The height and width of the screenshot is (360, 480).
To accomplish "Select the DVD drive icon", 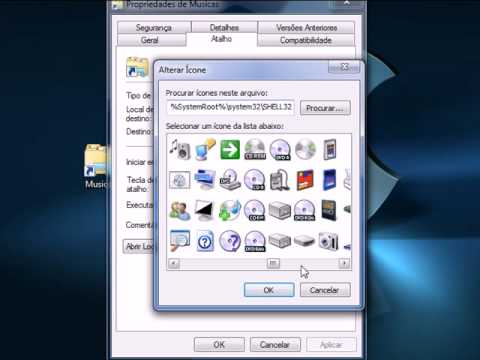I will pyautogui.click(x=230, y=180).
